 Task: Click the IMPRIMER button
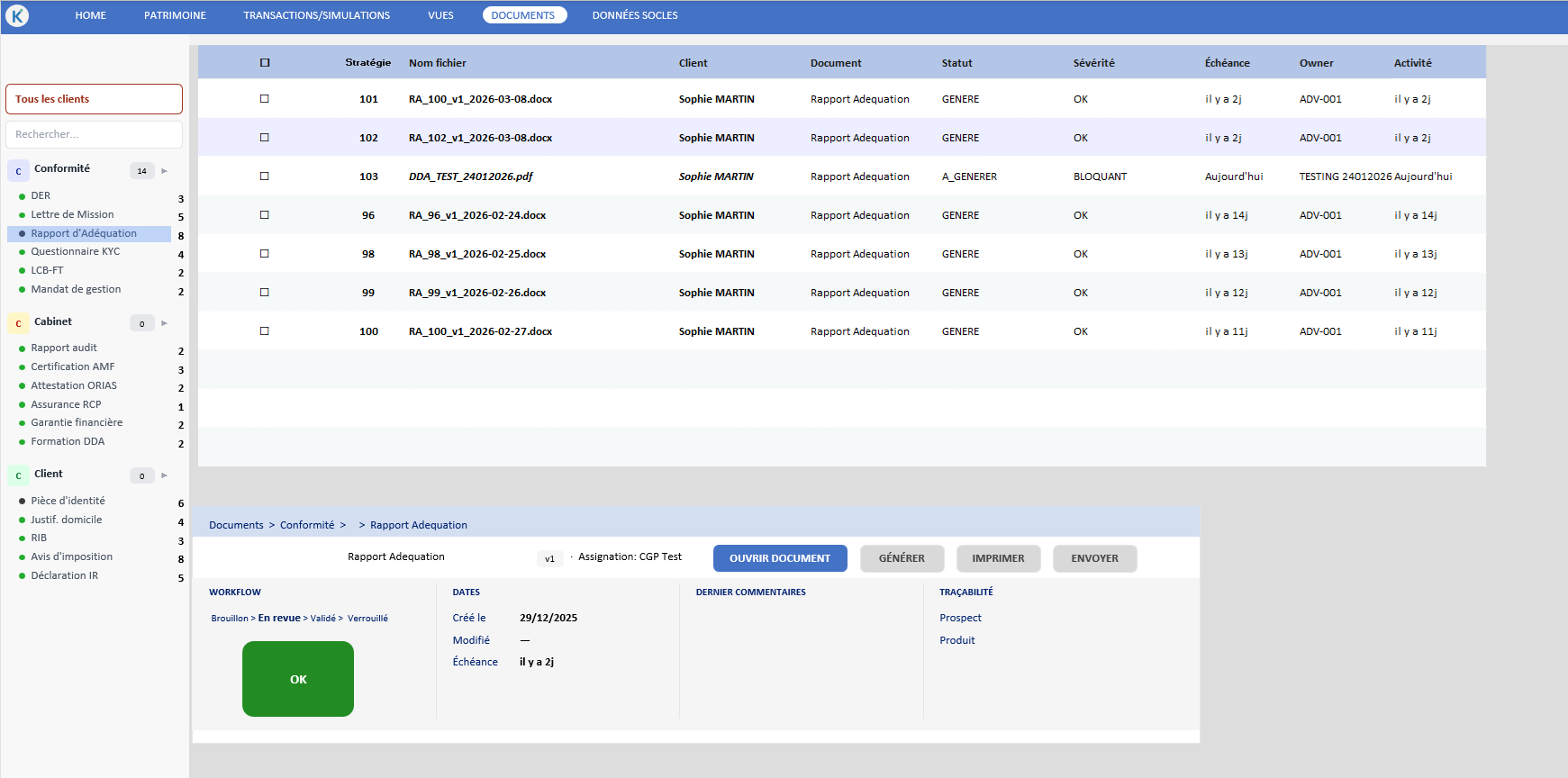tap(998, 558)
